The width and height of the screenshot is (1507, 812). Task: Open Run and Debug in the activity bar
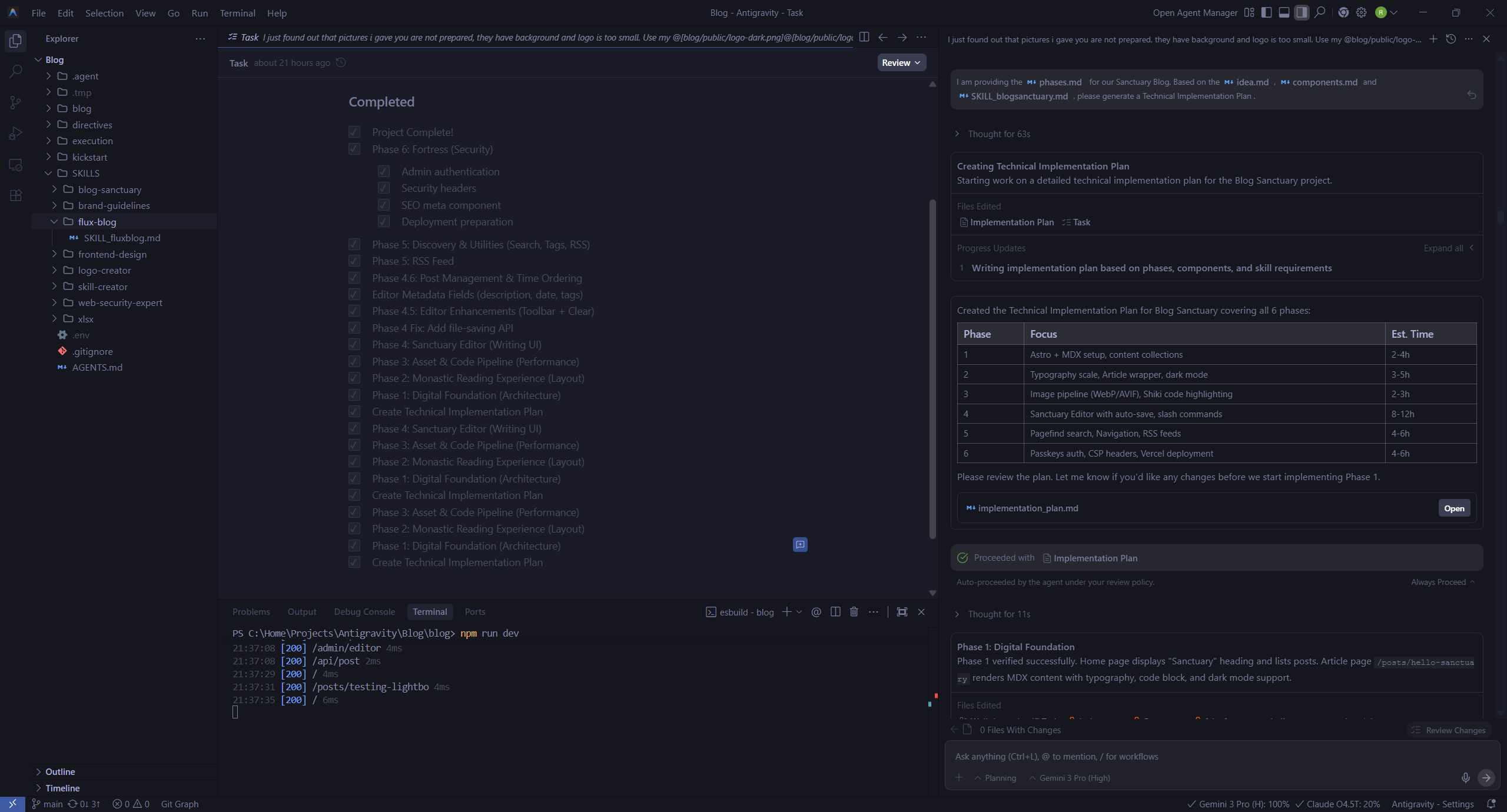click(15, 133)
